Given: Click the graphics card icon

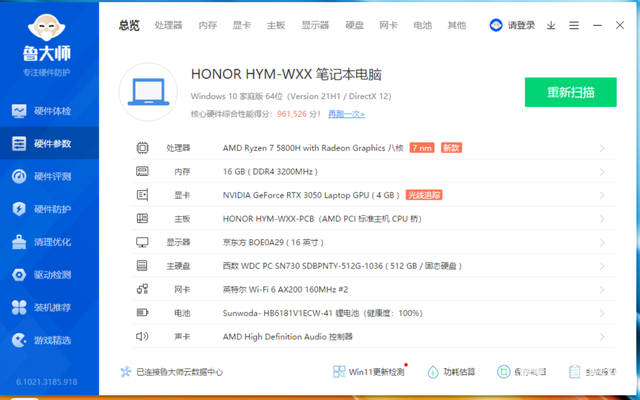Looking at the screenshot, I should [x=142, y=195].
